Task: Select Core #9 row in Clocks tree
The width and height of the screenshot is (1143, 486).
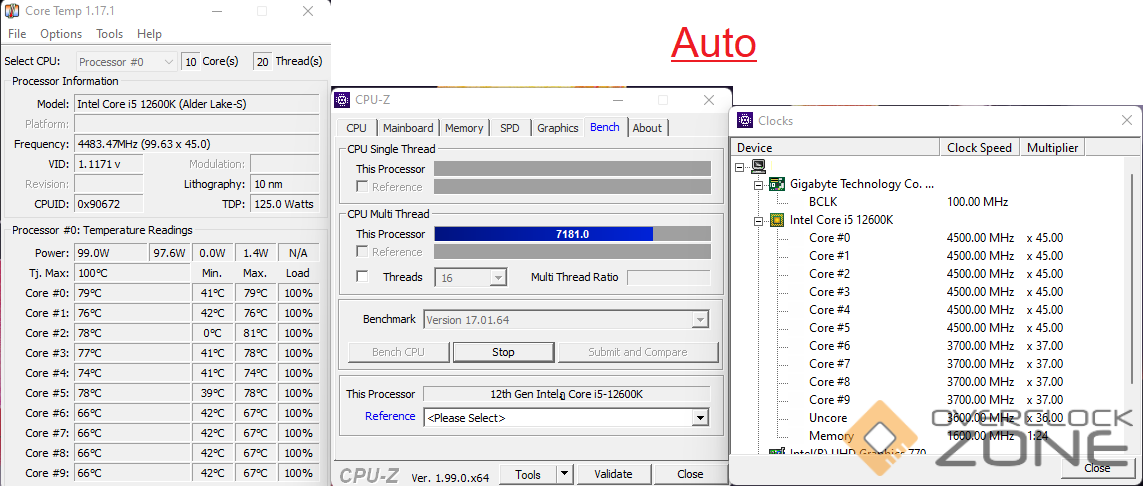Action: 830,399
